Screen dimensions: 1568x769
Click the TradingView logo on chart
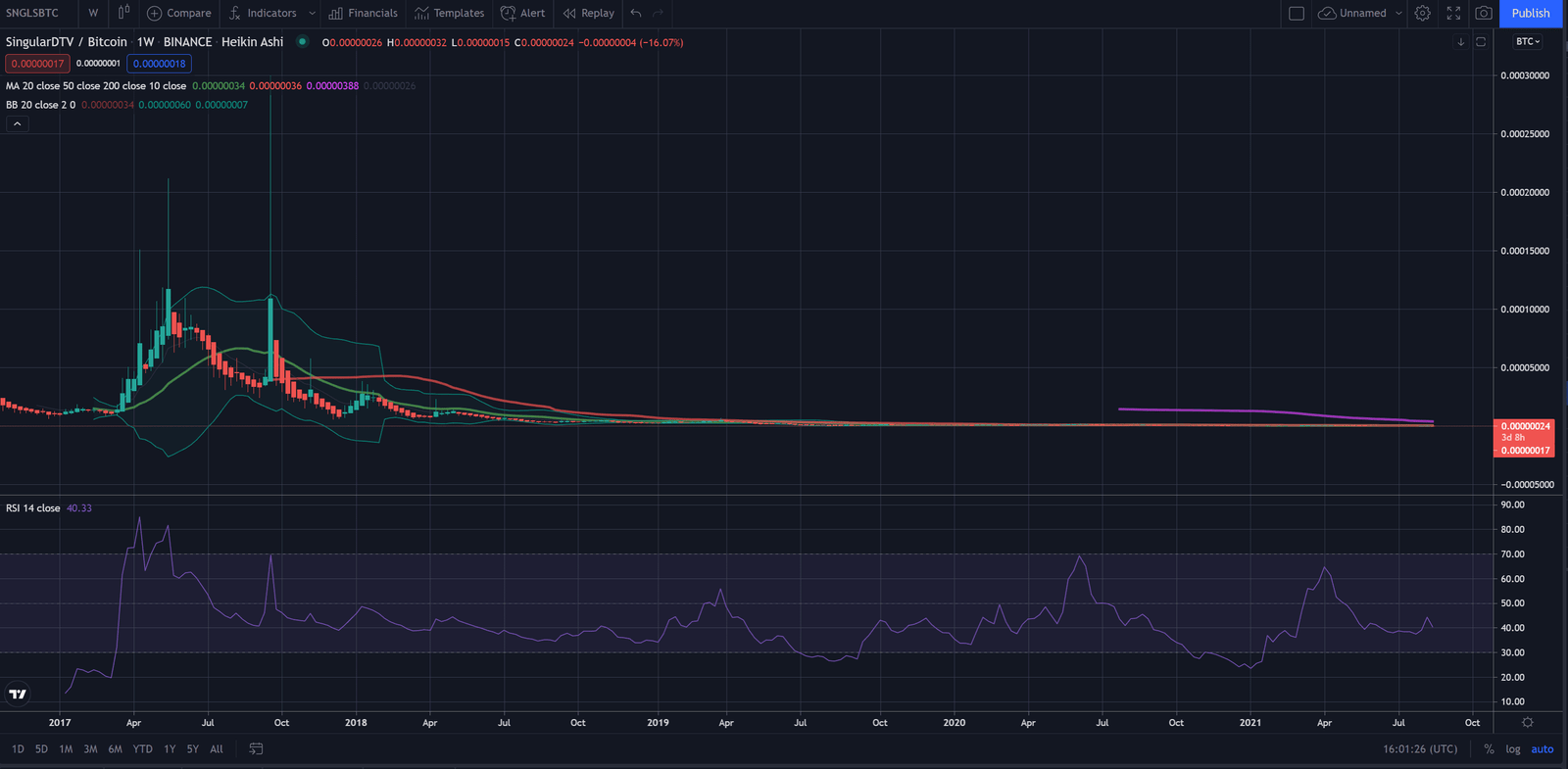(x=18, y=694)
